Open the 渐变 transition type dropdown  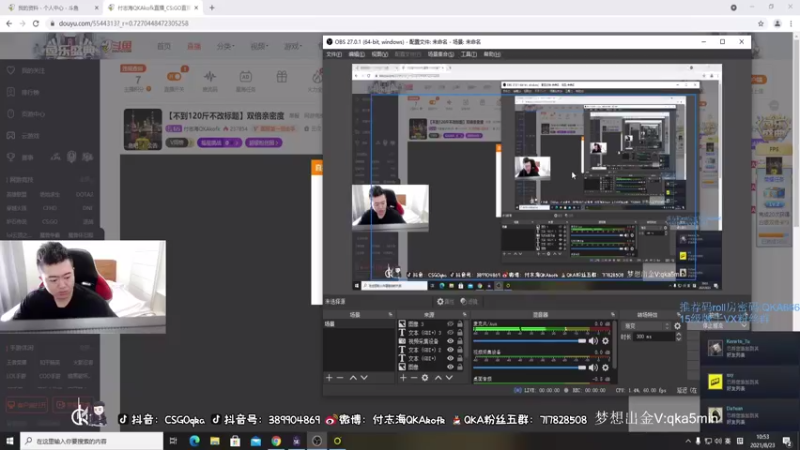click(x=646, y=326)
